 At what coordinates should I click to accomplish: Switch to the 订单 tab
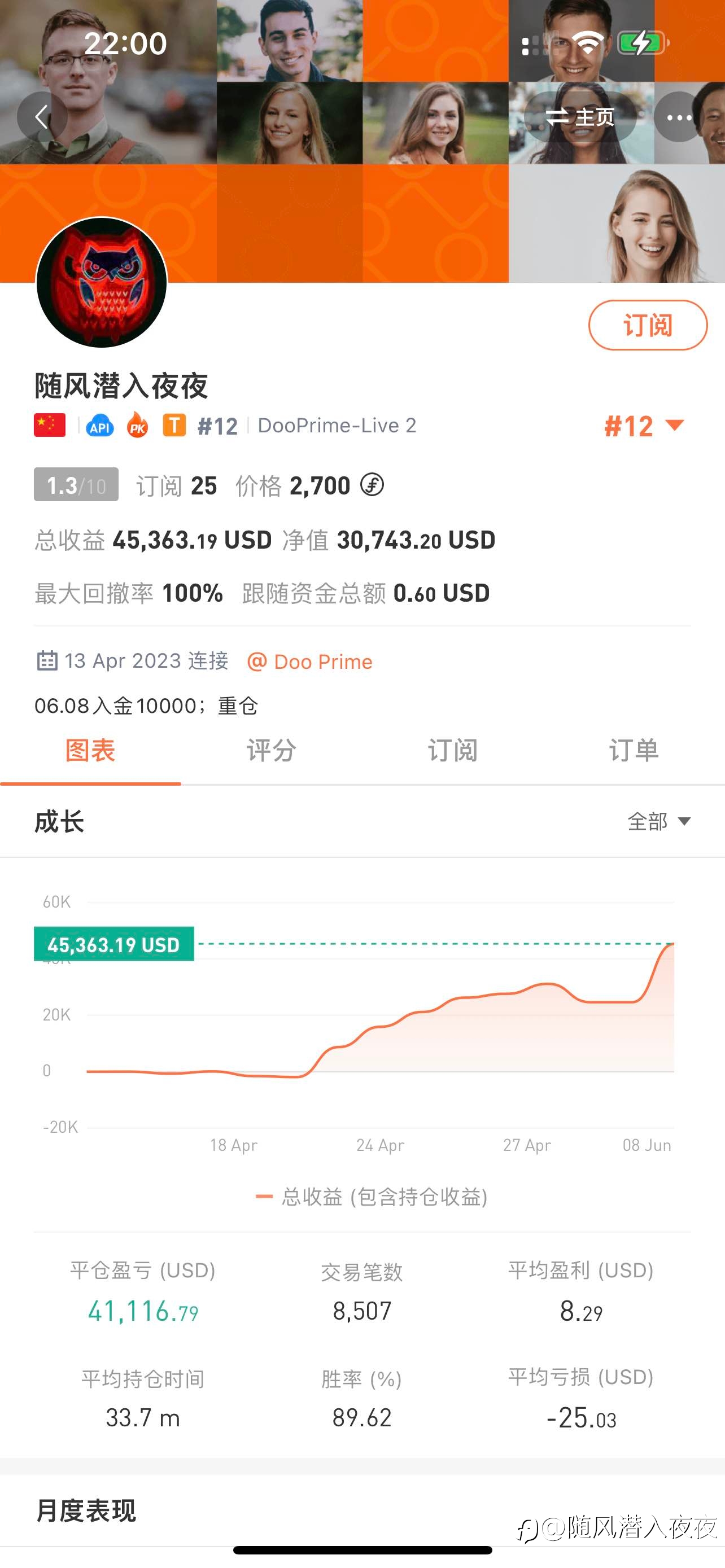[x=634, y=751]
